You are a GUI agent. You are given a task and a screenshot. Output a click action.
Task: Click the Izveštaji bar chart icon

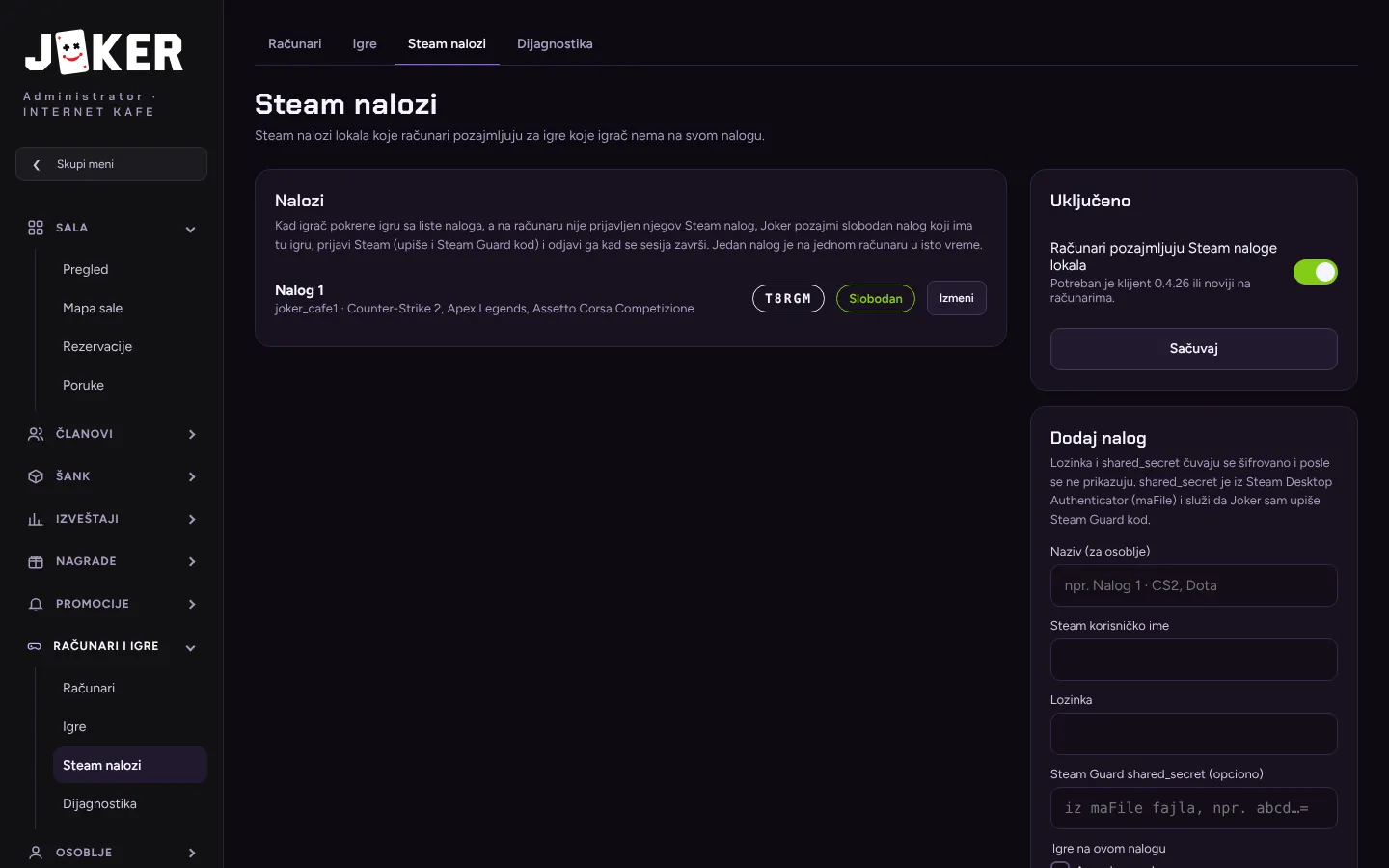(36, 519)
